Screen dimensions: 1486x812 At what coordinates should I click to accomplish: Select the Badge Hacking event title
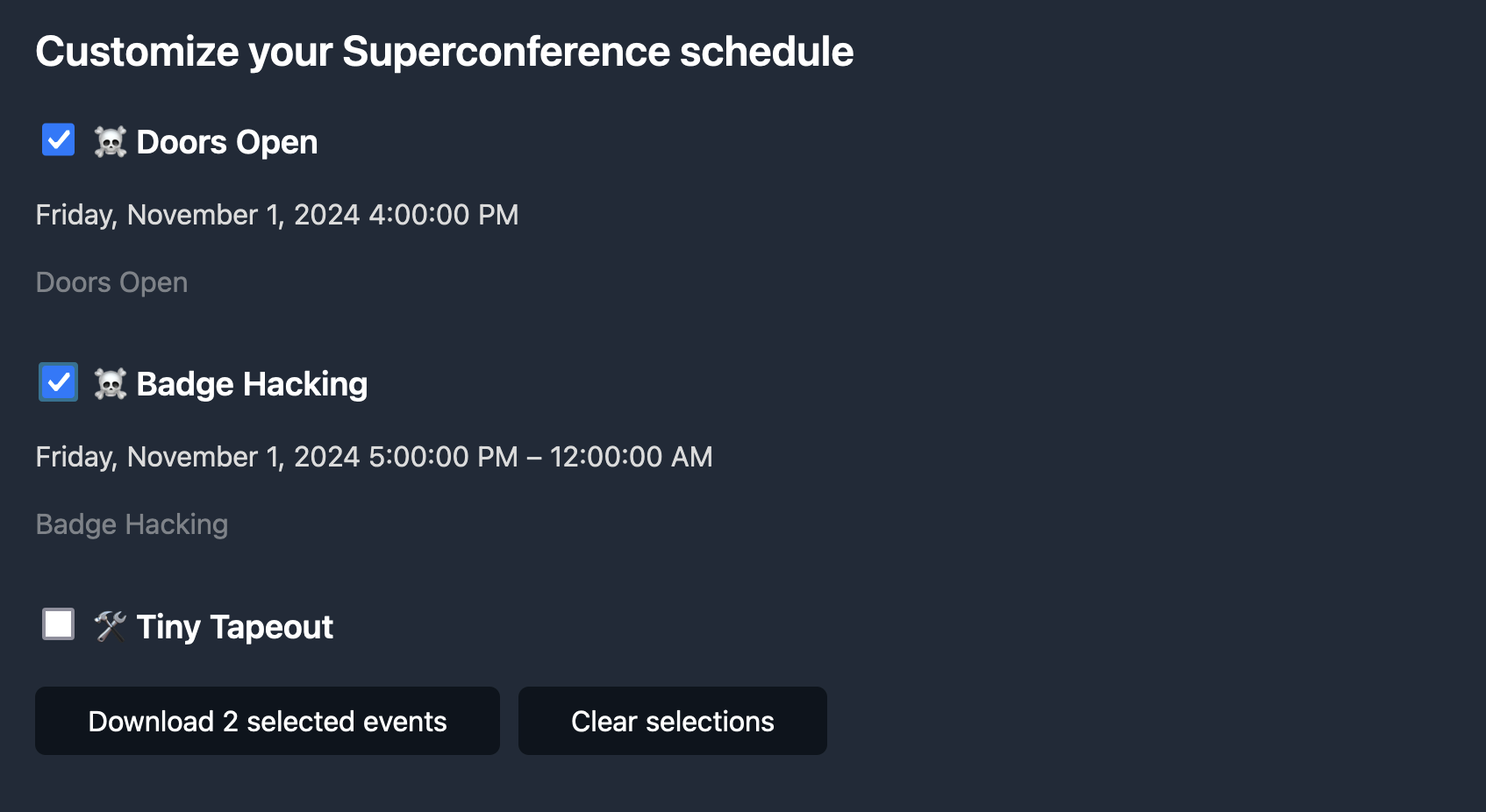(x=252, y=384)
